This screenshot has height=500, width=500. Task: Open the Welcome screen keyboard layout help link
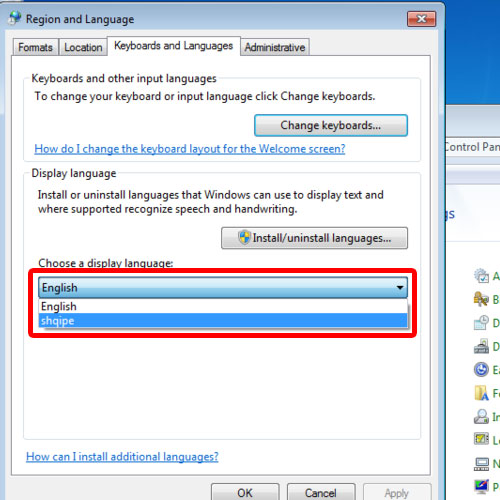[190, 149]
